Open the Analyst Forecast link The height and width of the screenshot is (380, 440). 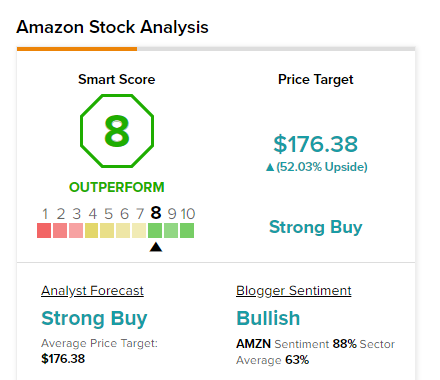pos(92,291)
